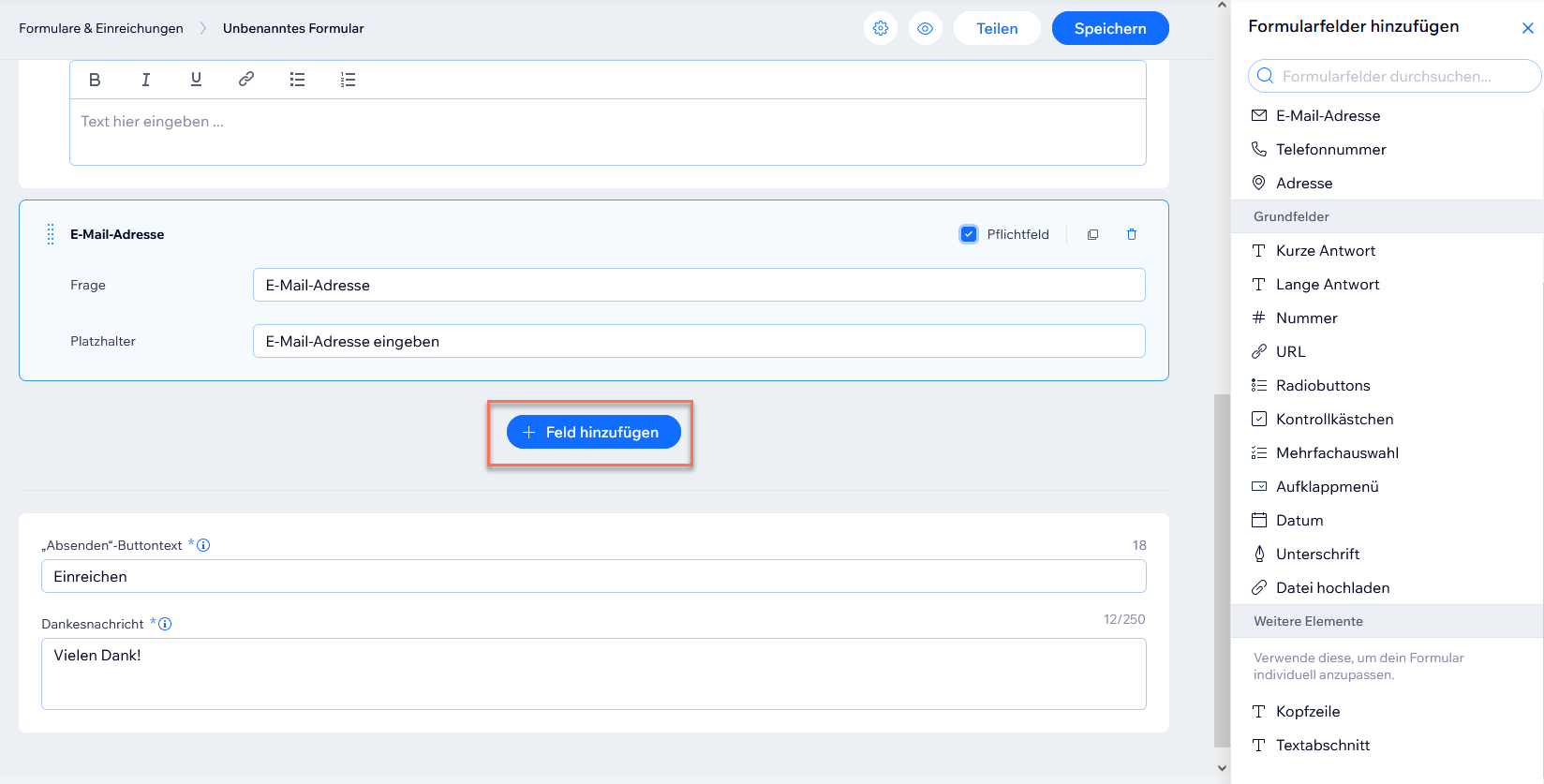Viewport: 1544px width, 784px height.
Task: Edit the Platzhalter input field
Action: click(699, 341)
